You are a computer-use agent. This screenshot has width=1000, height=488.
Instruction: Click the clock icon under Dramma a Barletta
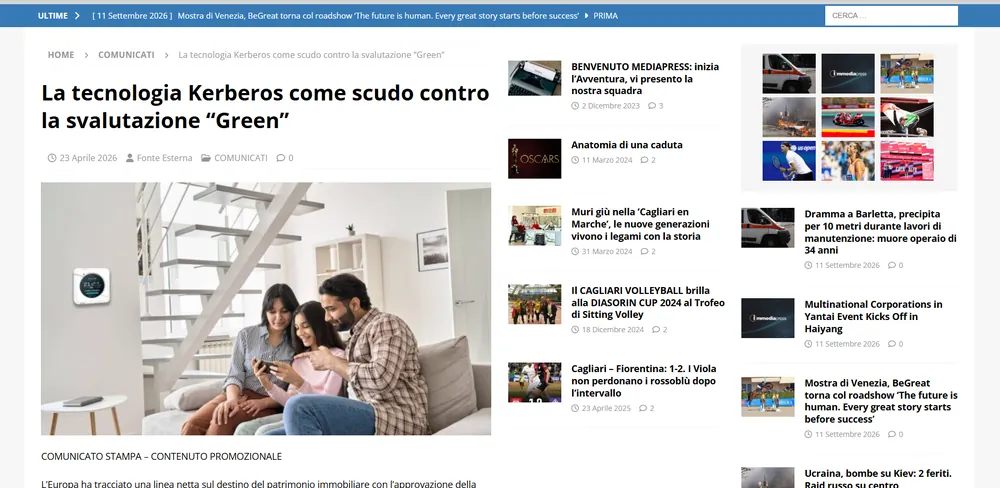click(x=808, y=265)
